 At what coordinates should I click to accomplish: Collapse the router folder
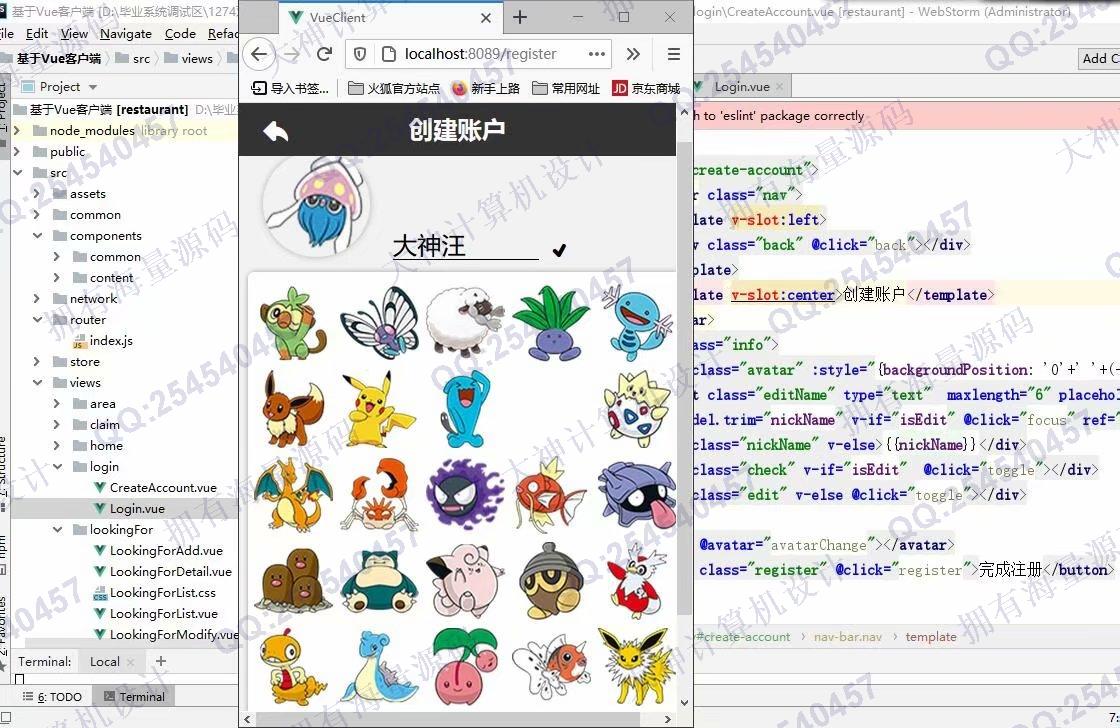(x=36, y=319)
